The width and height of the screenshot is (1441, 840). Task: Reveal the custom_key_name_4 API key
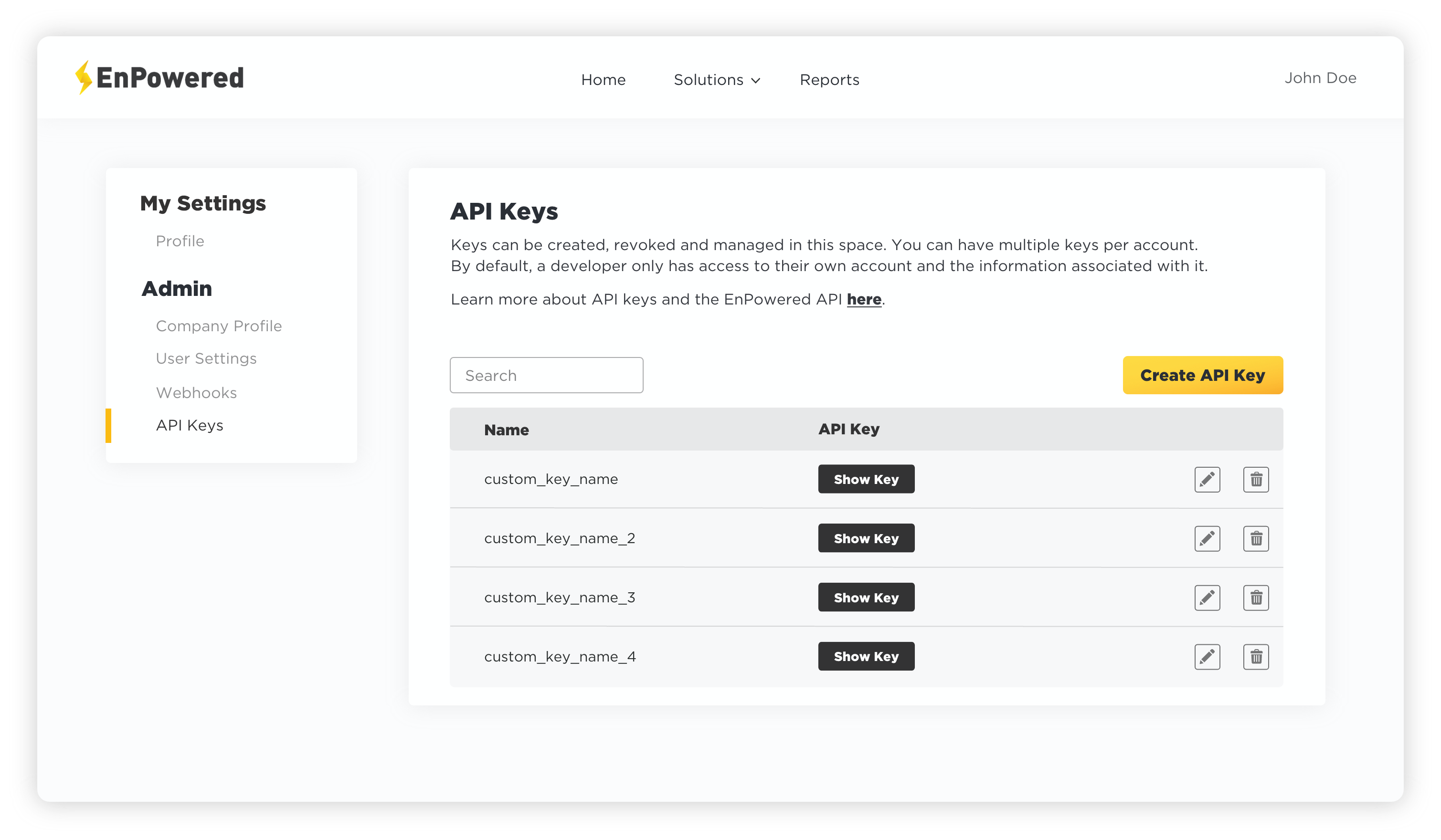click(866, 657)
